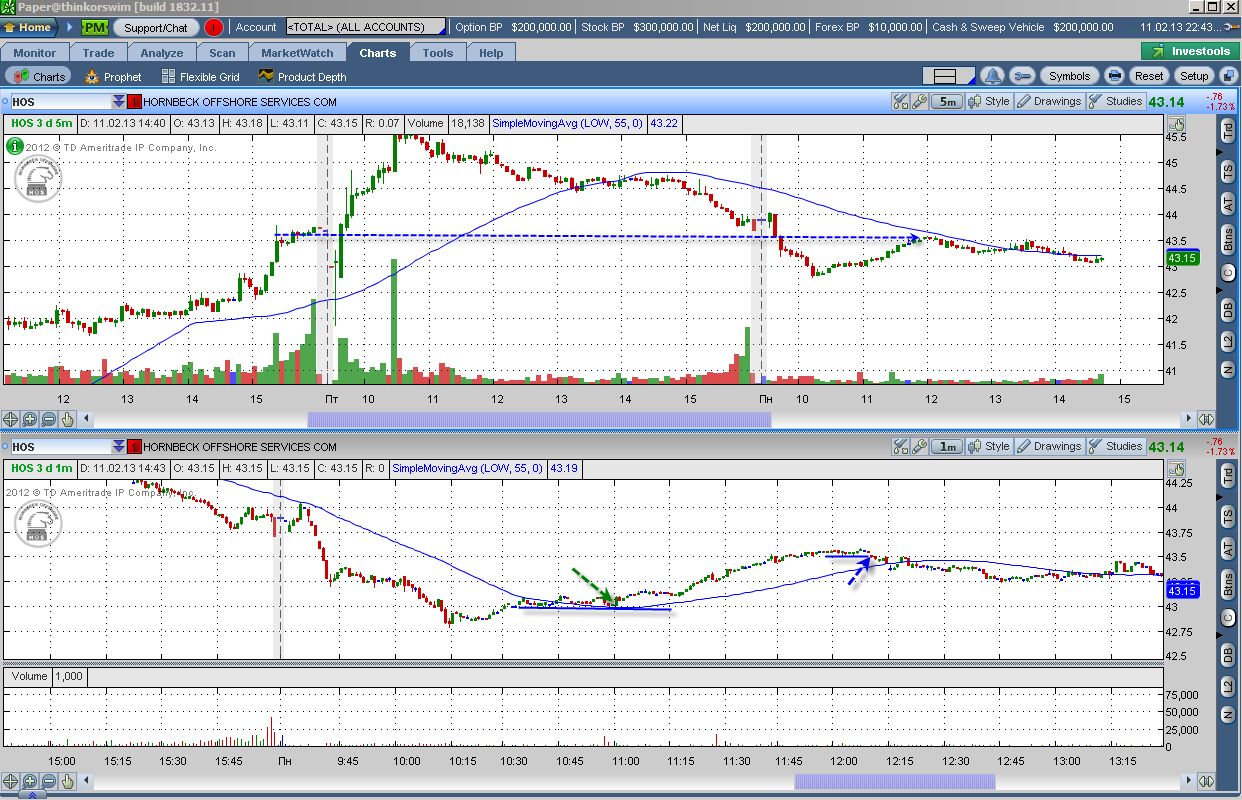The image size is (1242, 800).
Task: Open the lower chart's Studies menu
Action: tap(1116, 446)
